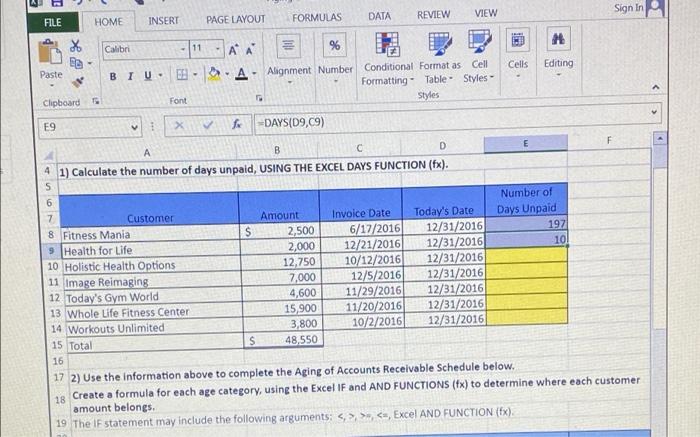Open the Alignment group icon
Viewport: 700px width, 437px height.
tap(288, 46)
